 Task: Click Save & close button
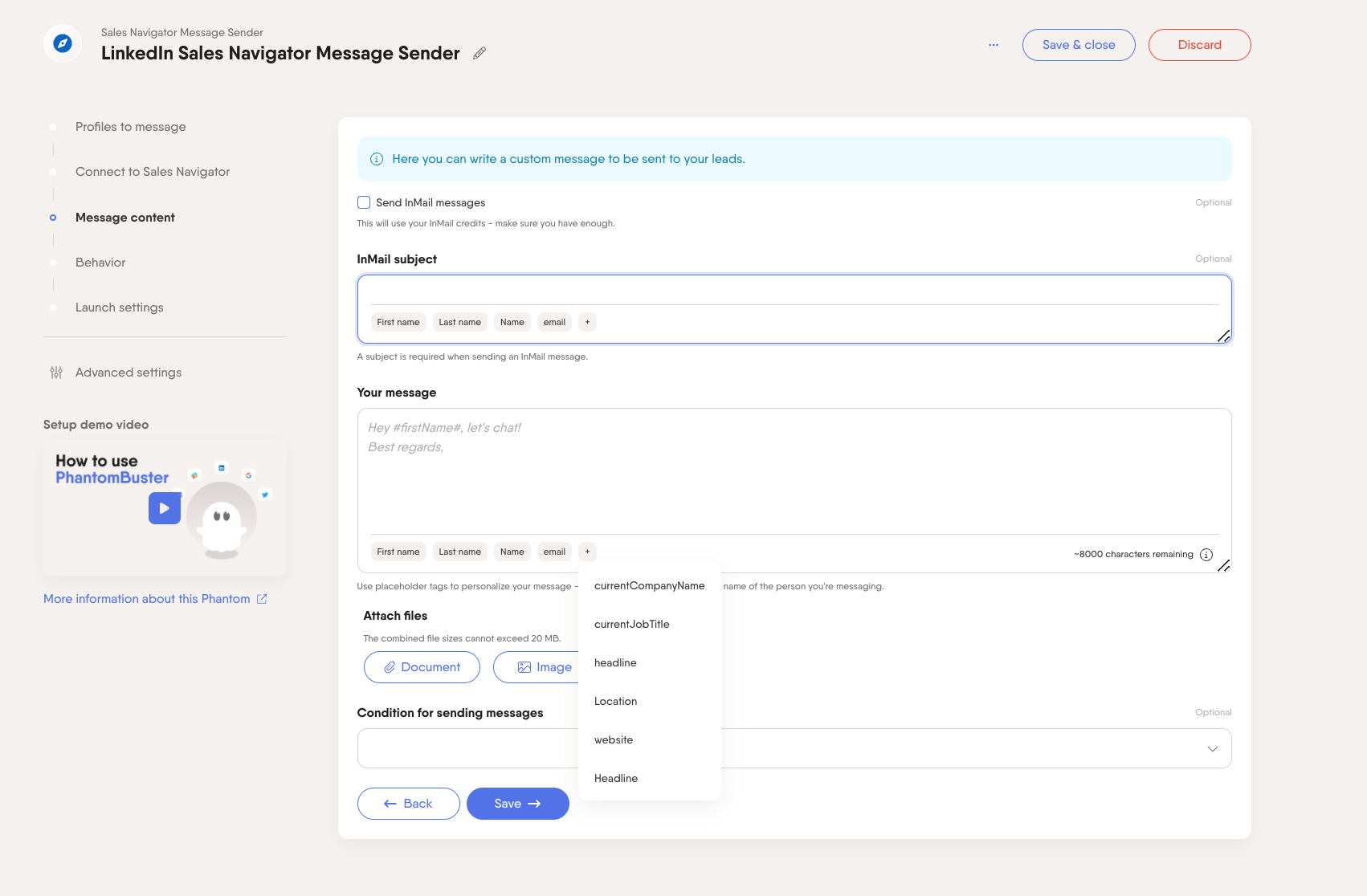click(x=1079, y=45)
